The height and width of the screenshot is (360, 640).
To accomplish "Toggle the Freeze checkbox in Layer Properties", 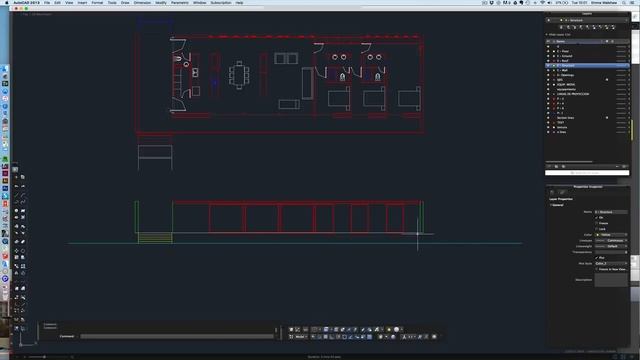I will [597, 223].
